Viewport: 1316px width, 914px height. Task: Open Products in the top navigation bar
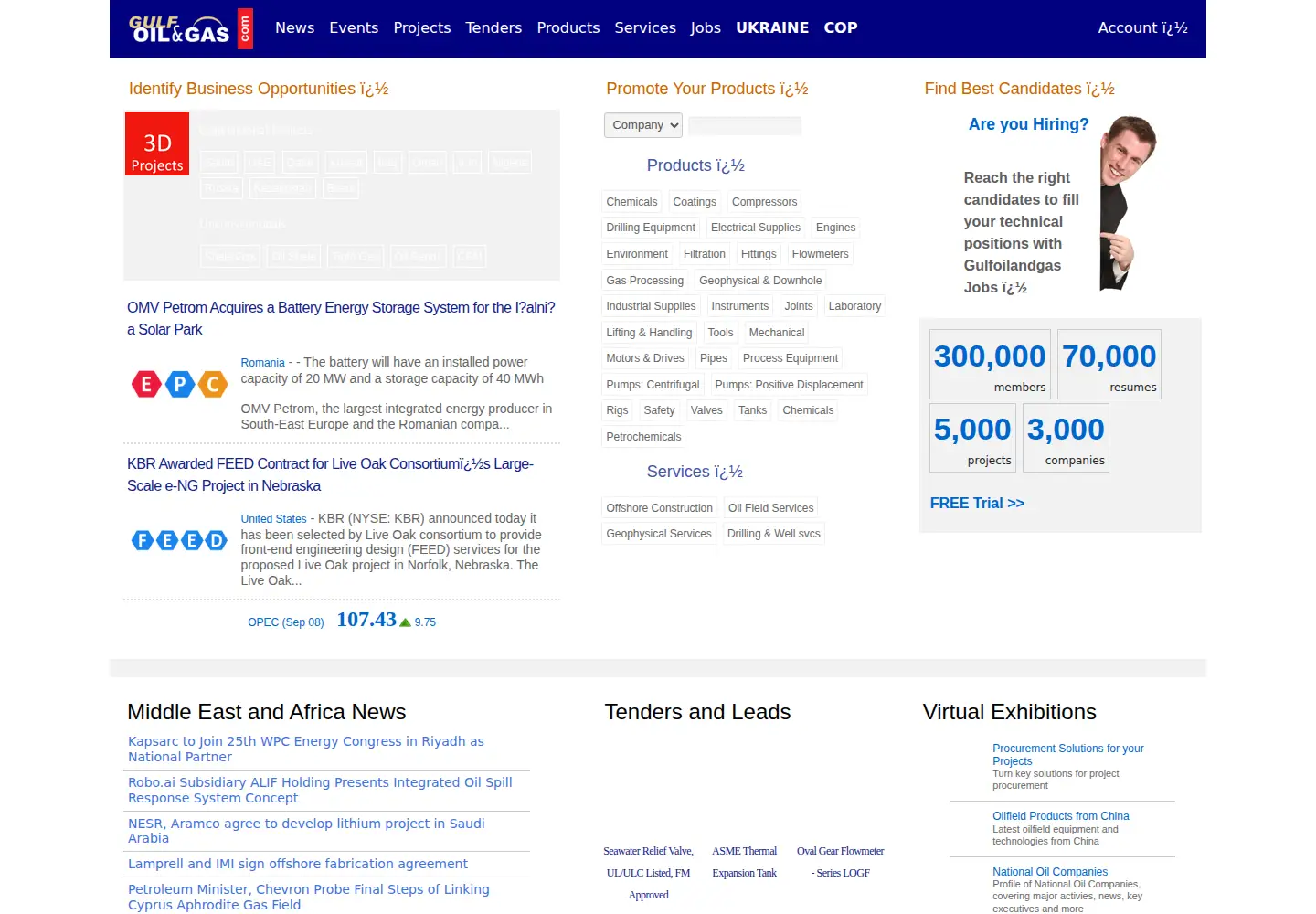point(568,27)
